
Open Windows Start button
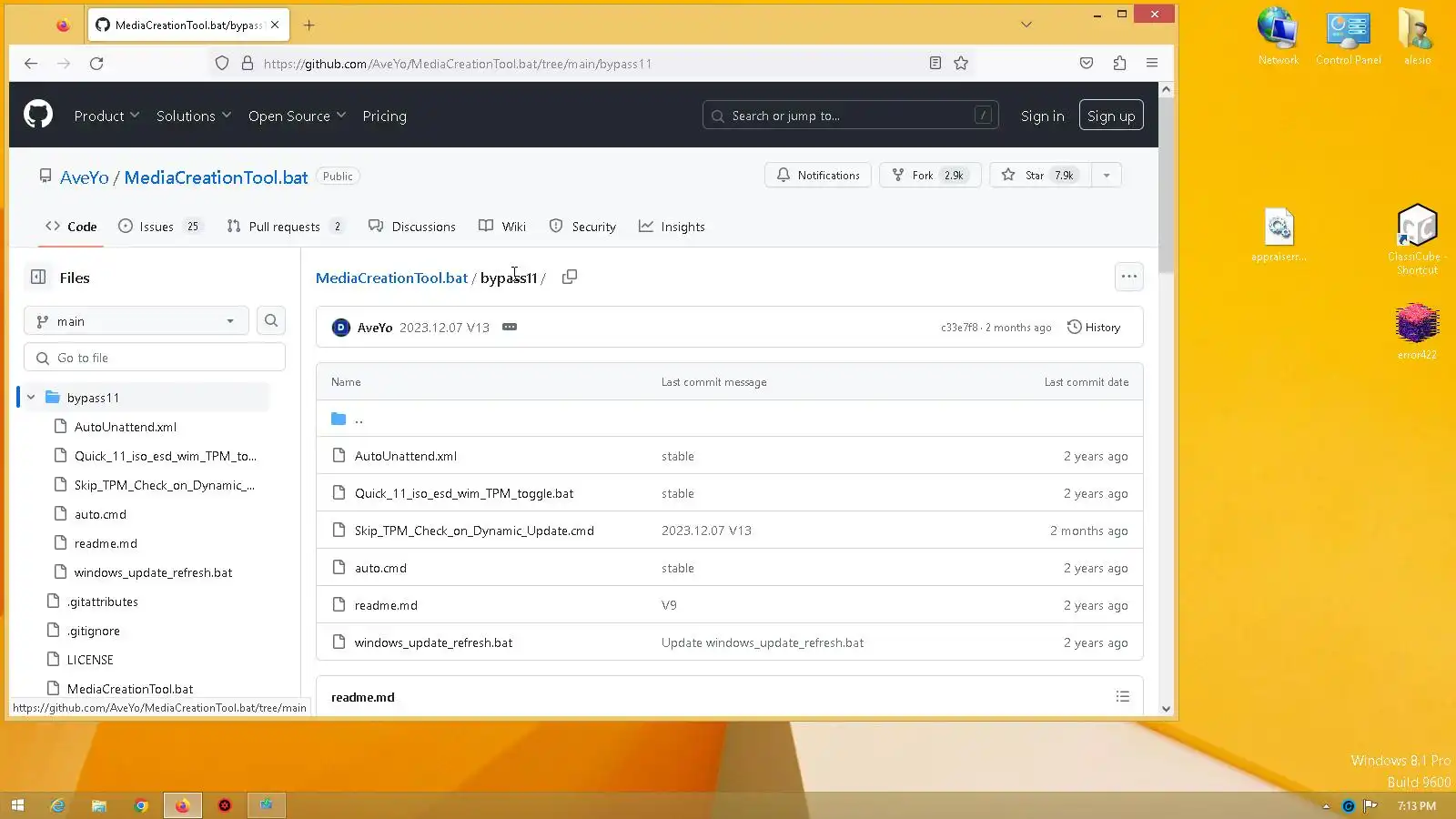click(17, 805)
